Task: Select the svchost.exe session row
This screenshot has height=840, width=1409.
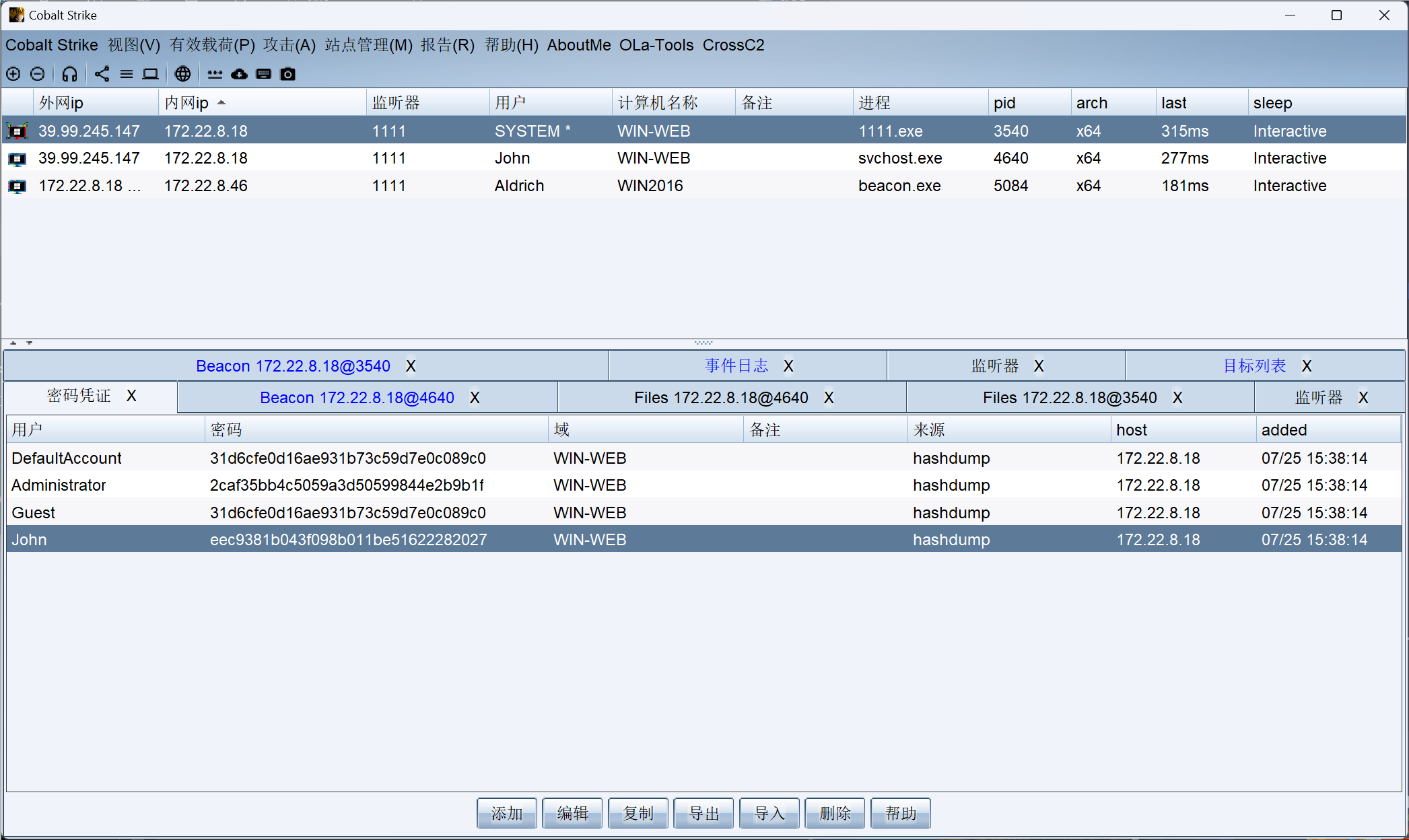Action: tap(704, 159)
